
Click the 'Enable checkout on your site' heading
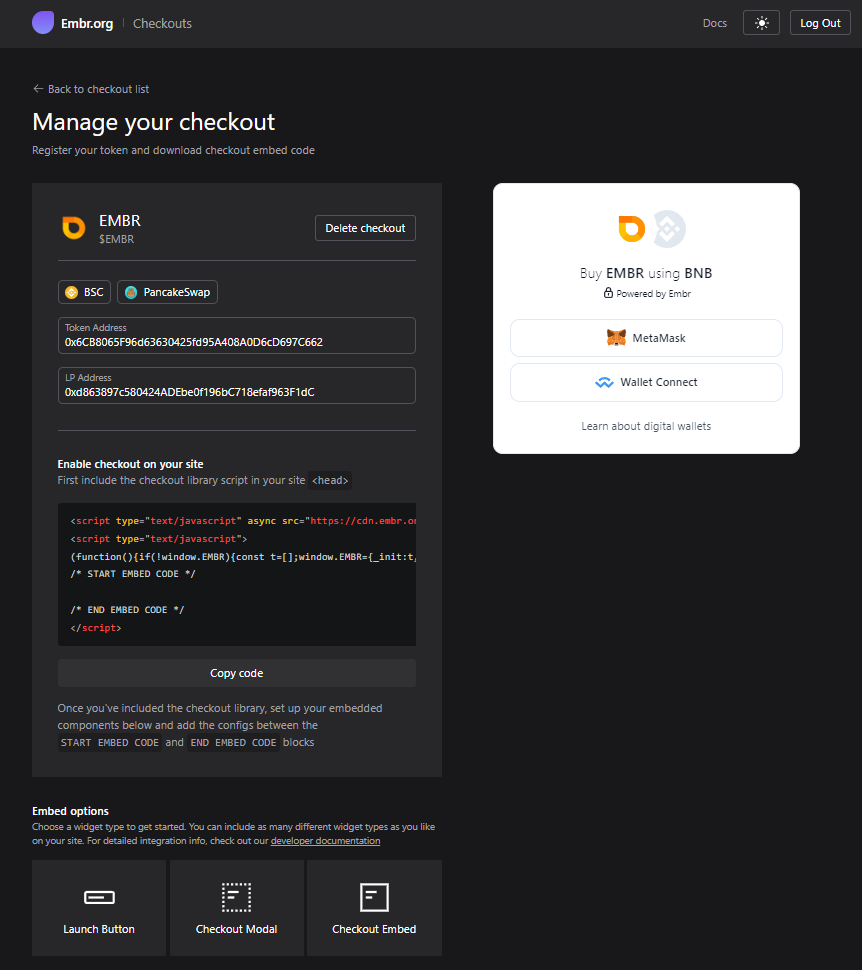[131, 464]
